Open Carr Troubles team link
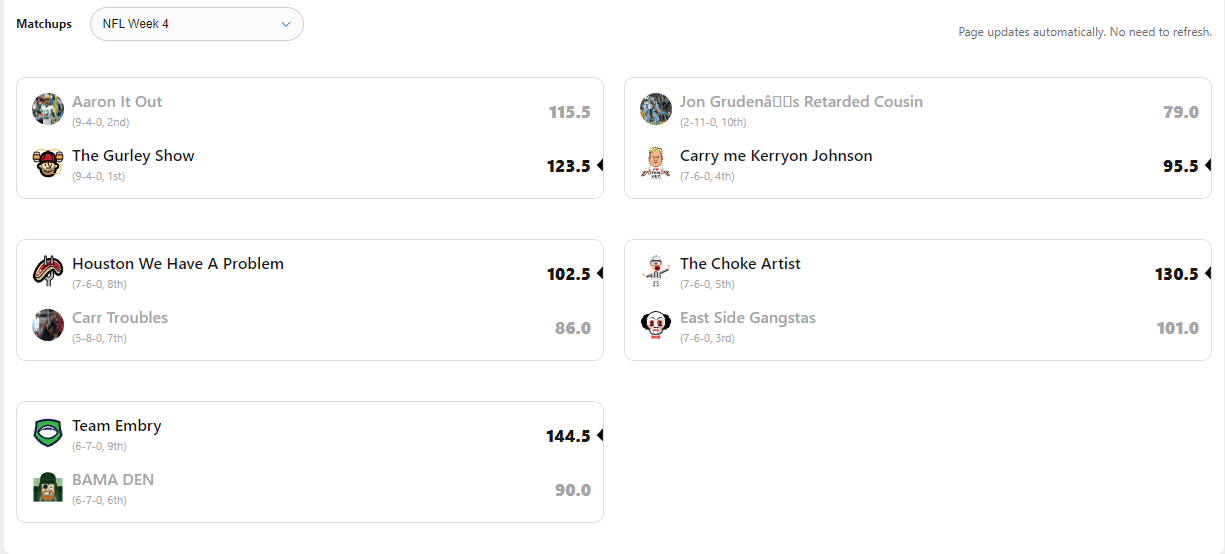 pos(120,318)
